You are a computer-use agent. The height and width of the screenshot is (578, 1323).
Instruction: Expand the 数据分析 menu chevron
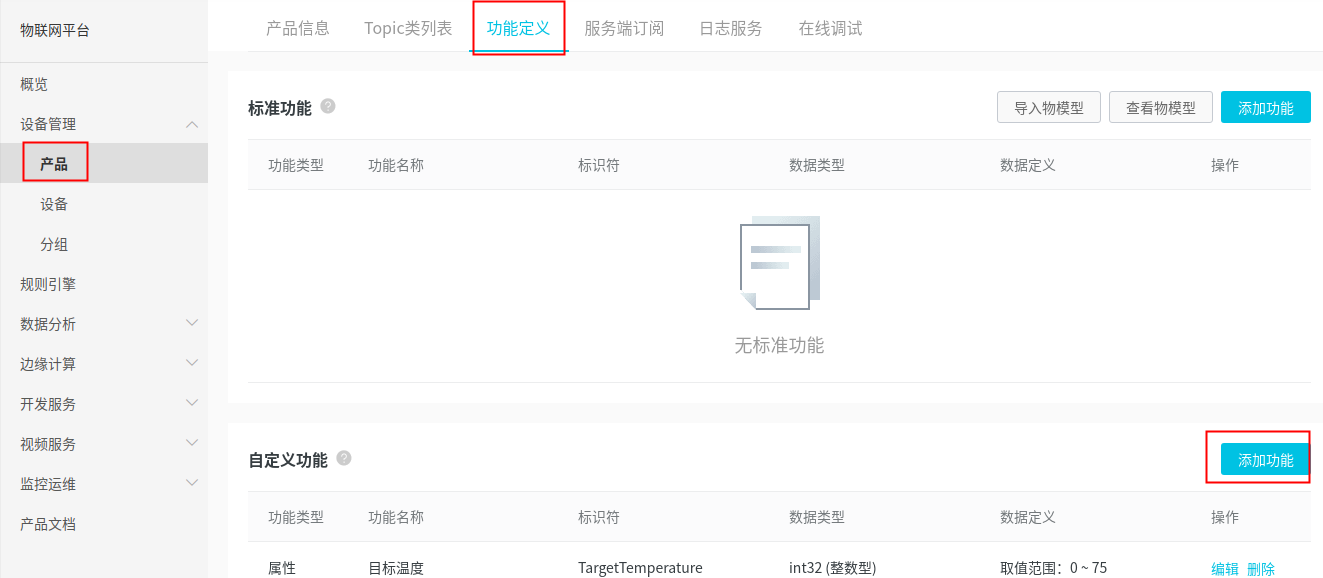[192, 323]
